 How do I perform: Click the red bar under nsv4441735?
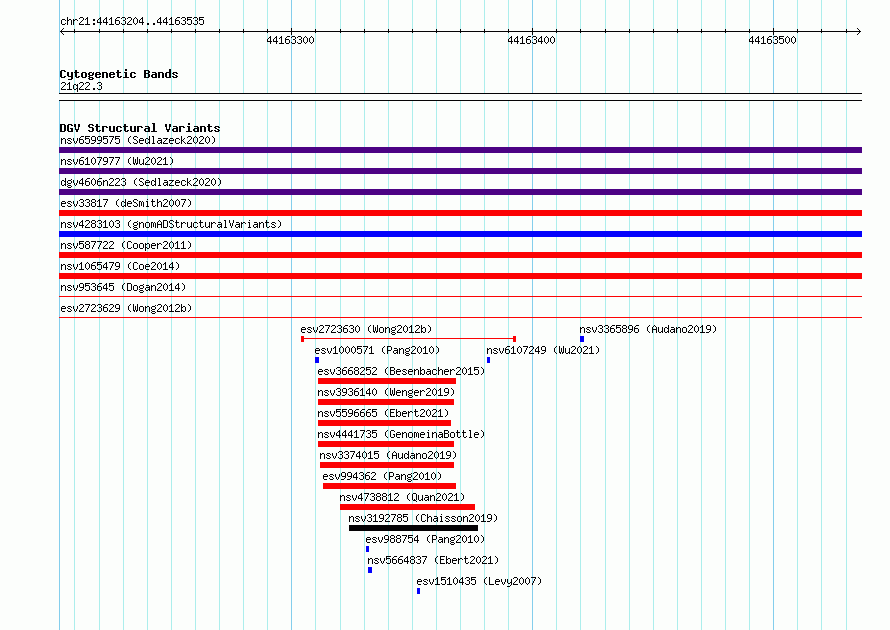pos(385,444)
